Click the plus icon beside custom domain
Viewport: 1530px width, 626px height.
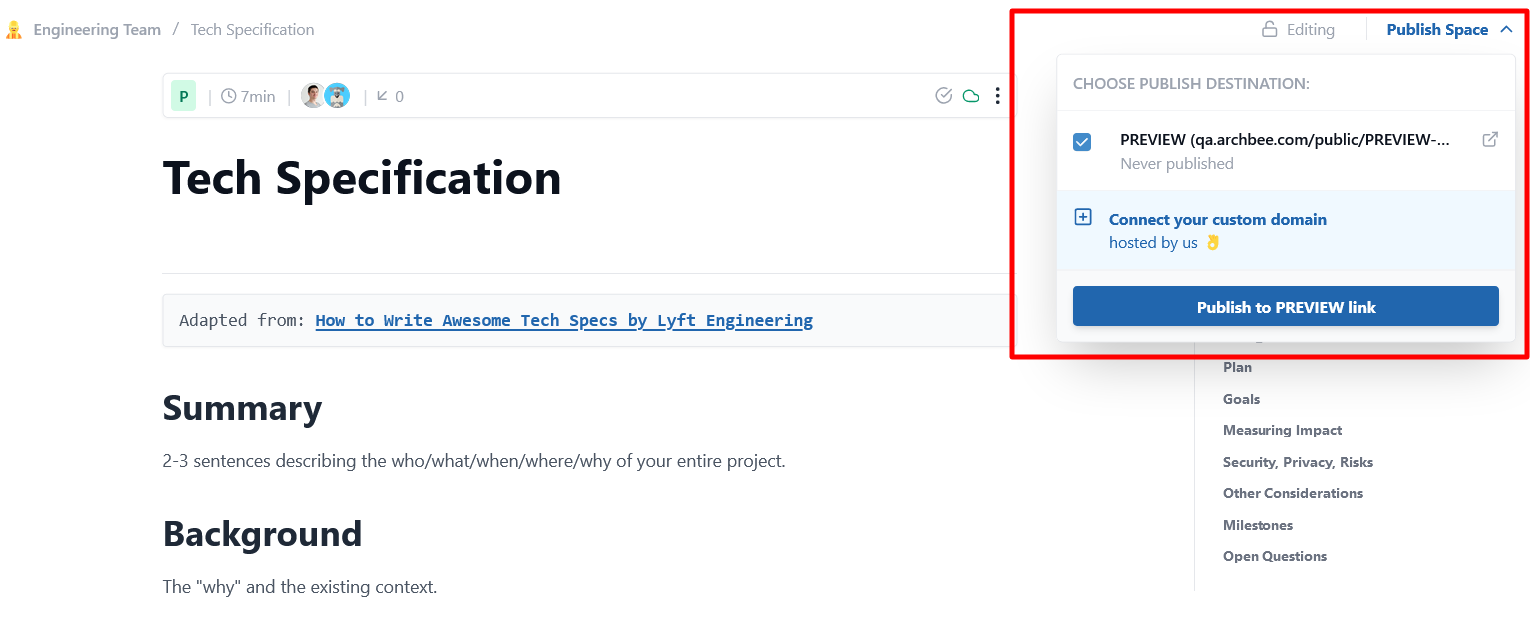[x=1083, y=216]
